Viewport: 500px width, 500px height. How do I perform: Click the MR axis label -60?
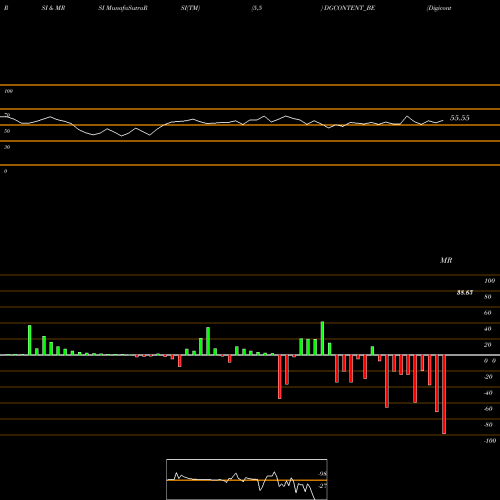pyautogui.click(x=488, y=409)
